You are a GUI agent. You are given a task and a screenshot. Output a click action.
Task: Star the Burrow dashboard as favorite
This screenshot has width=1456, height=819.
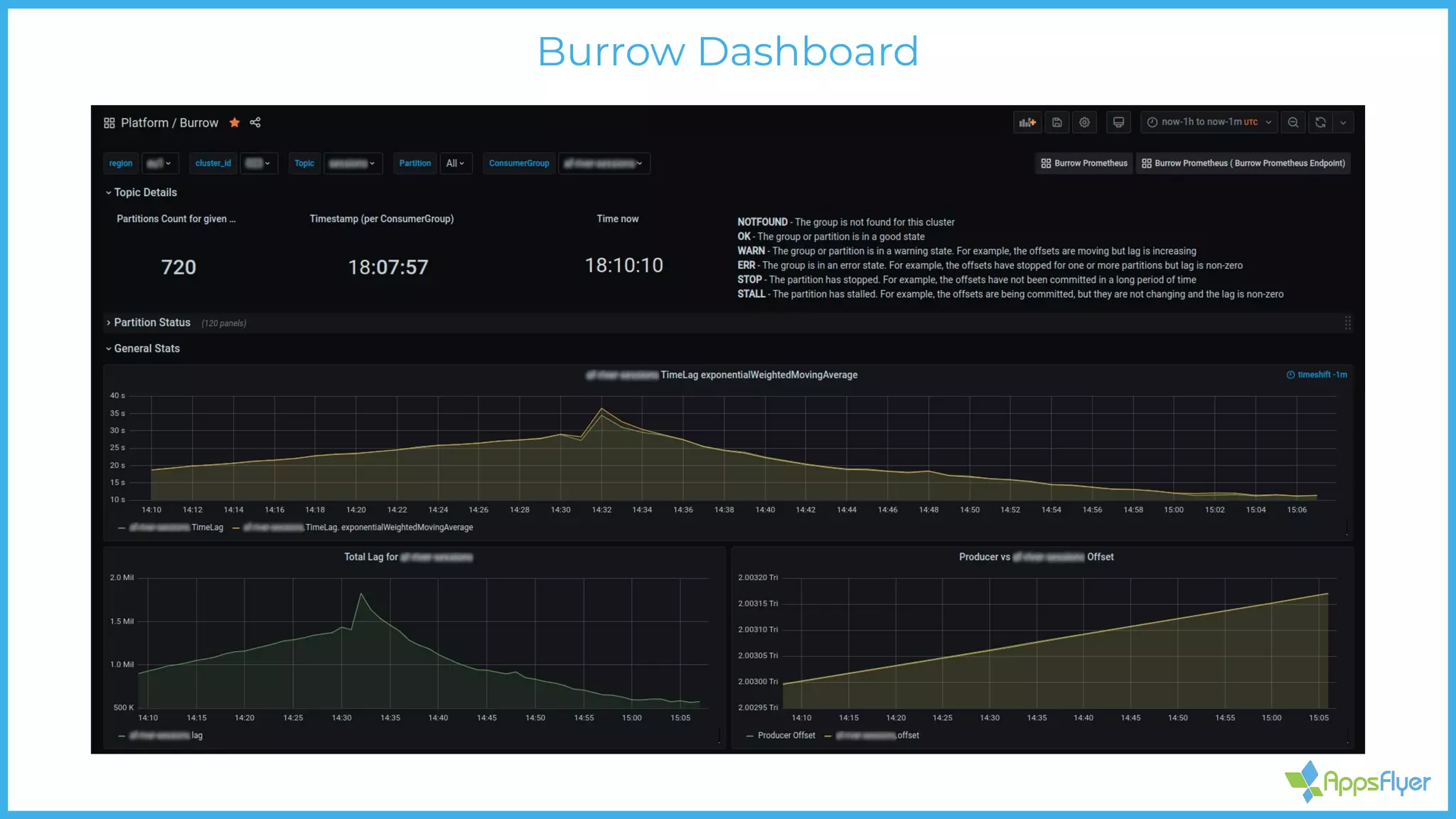point(235,122)
